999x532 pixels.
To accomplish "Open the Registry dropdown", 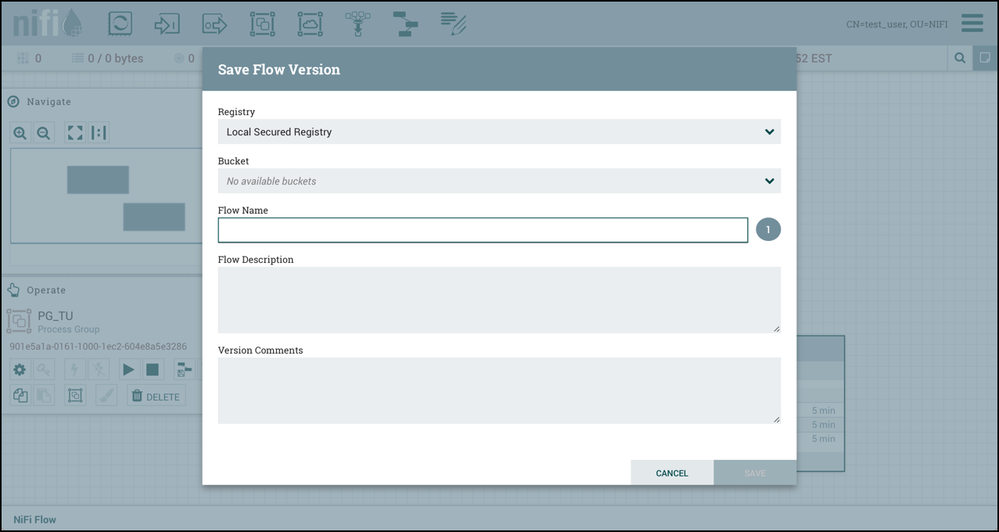I will click(x=499, y=132).
